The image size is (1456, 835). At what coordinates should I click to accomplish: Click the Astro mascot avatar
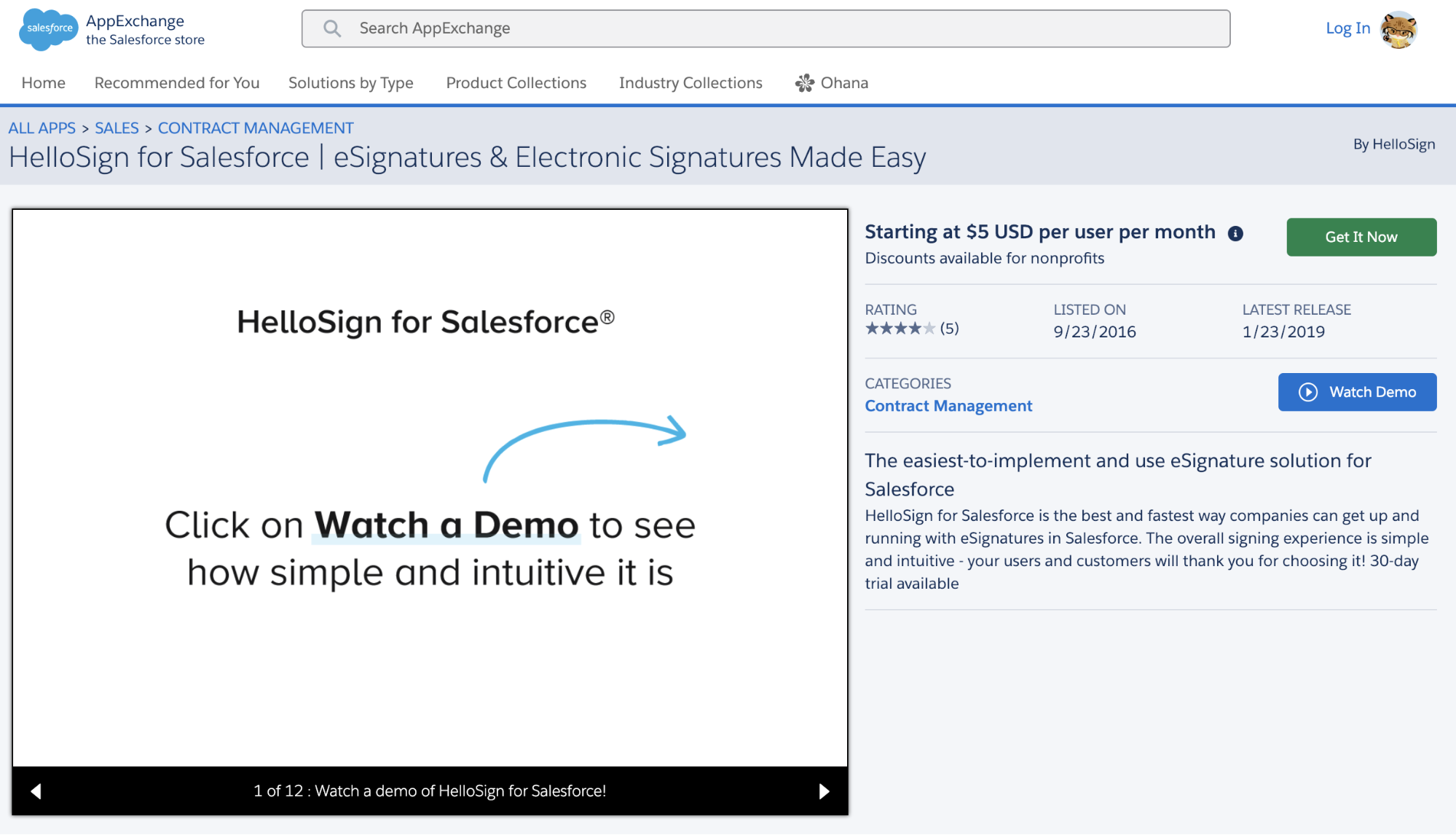click(x=1398, y=29)
